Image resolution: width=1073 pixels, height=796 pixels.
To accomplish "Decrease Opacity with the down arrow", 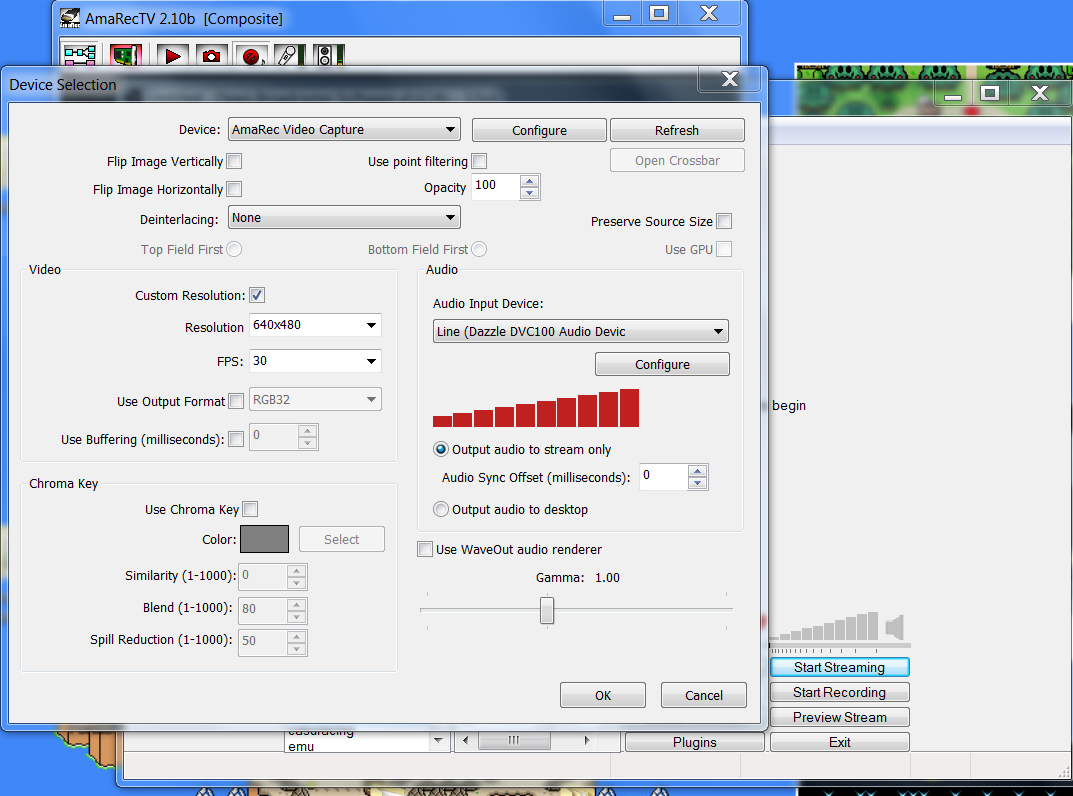I will pos(529,193).
